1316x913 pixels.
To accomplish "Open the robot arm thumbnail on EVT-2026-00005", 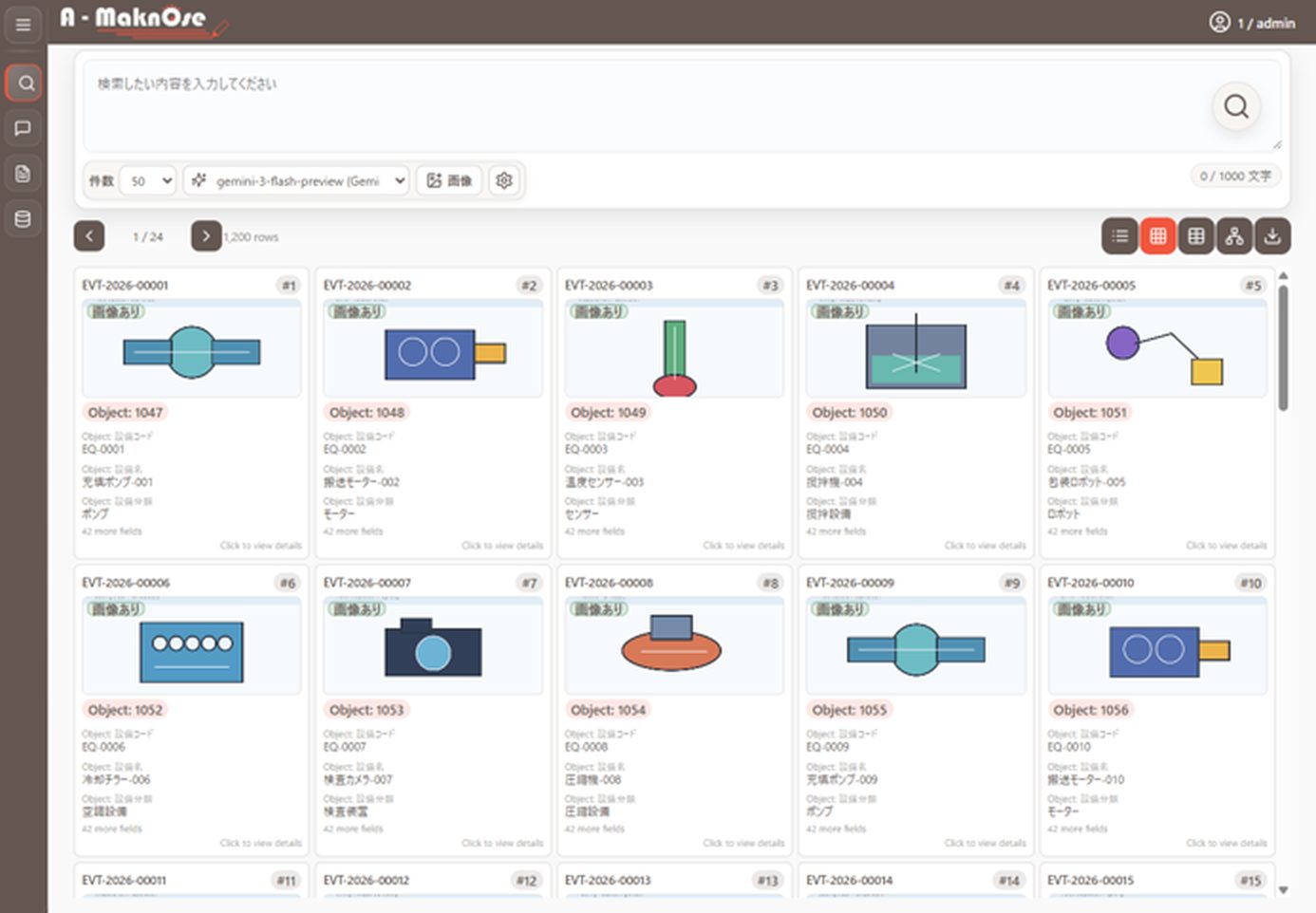I will [1157, 348].
